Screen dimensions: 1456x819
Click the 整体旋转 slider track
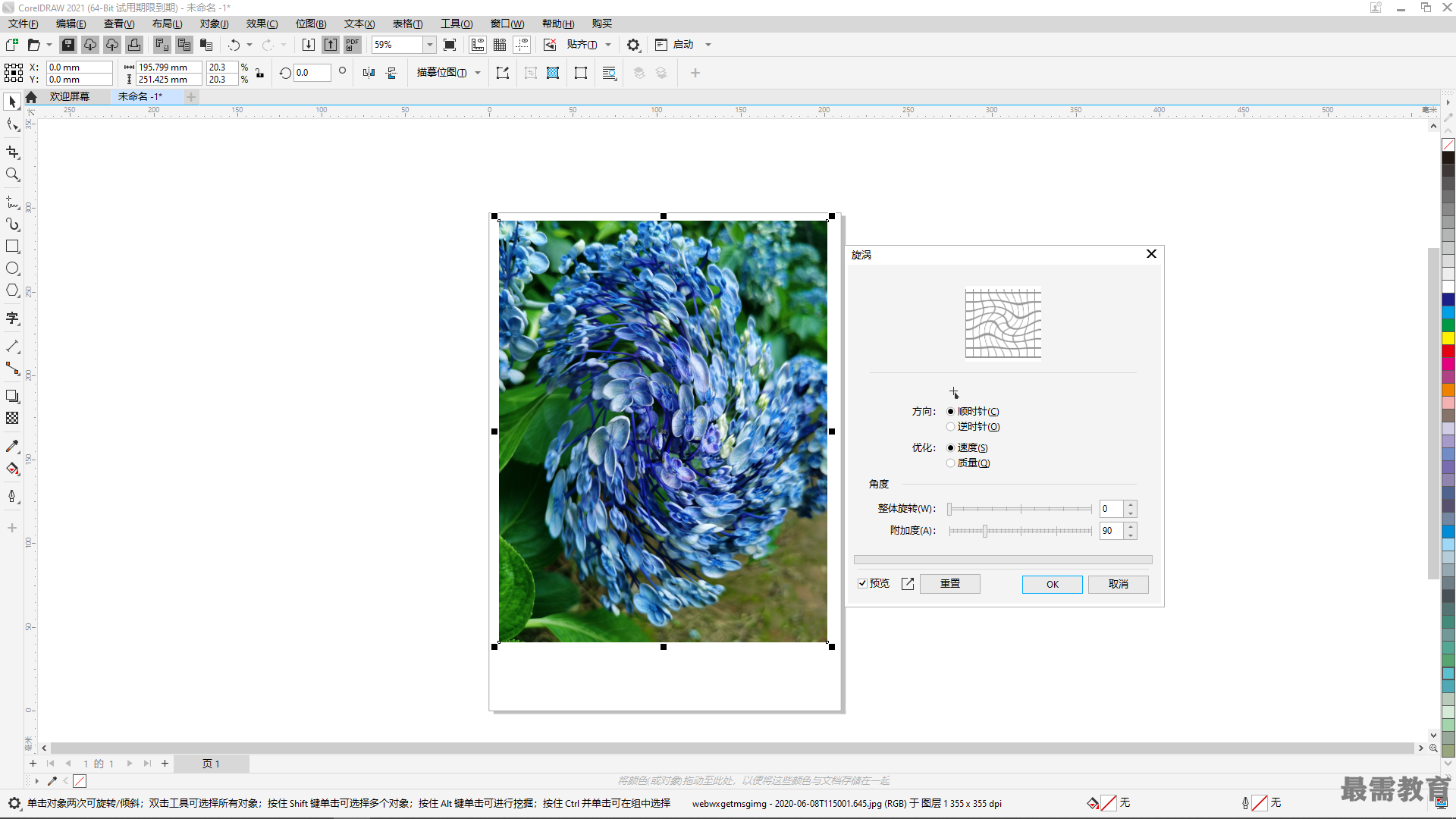[x=1019, y=509]
